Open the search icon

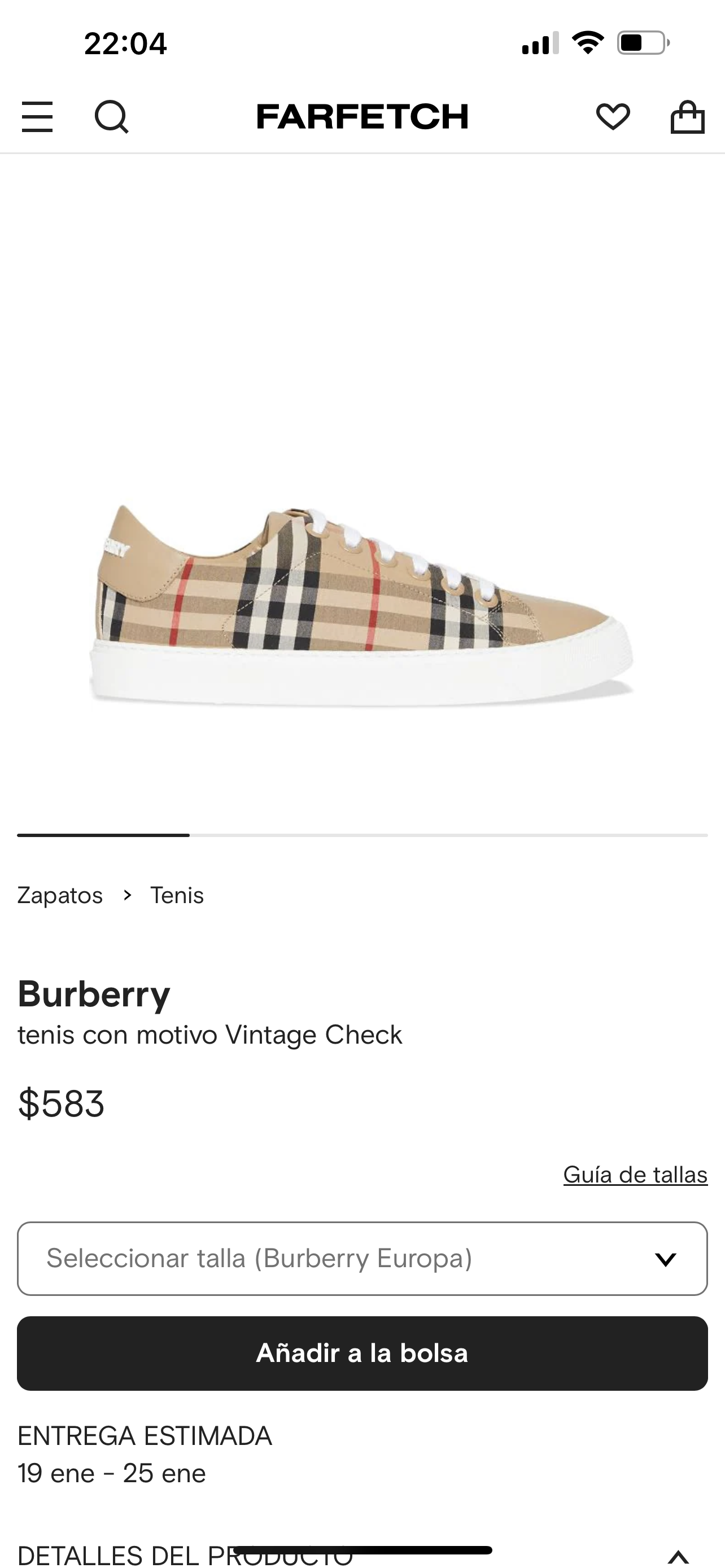(111, 116)
